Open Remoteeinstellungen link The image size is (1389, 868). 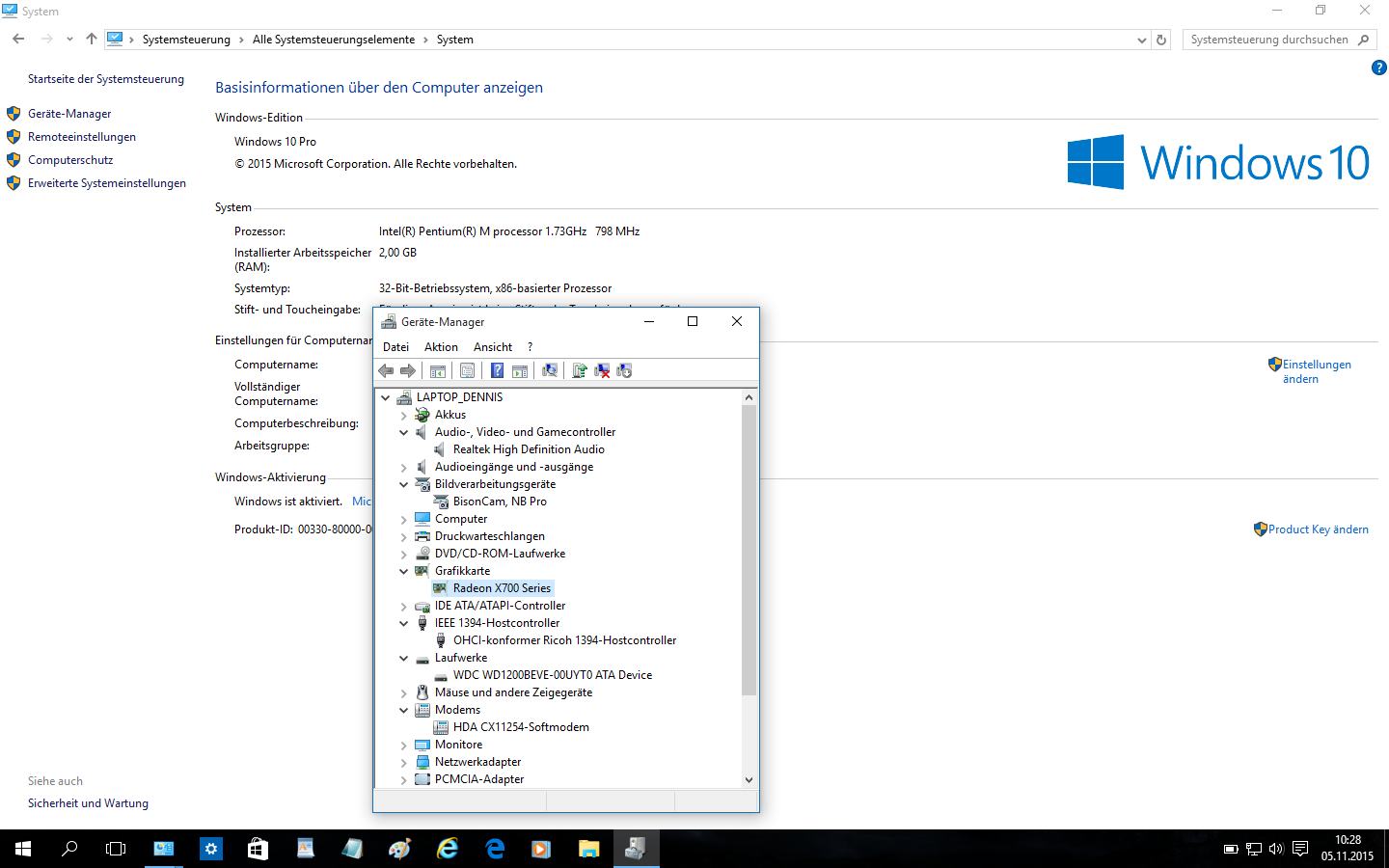(82, 137)
